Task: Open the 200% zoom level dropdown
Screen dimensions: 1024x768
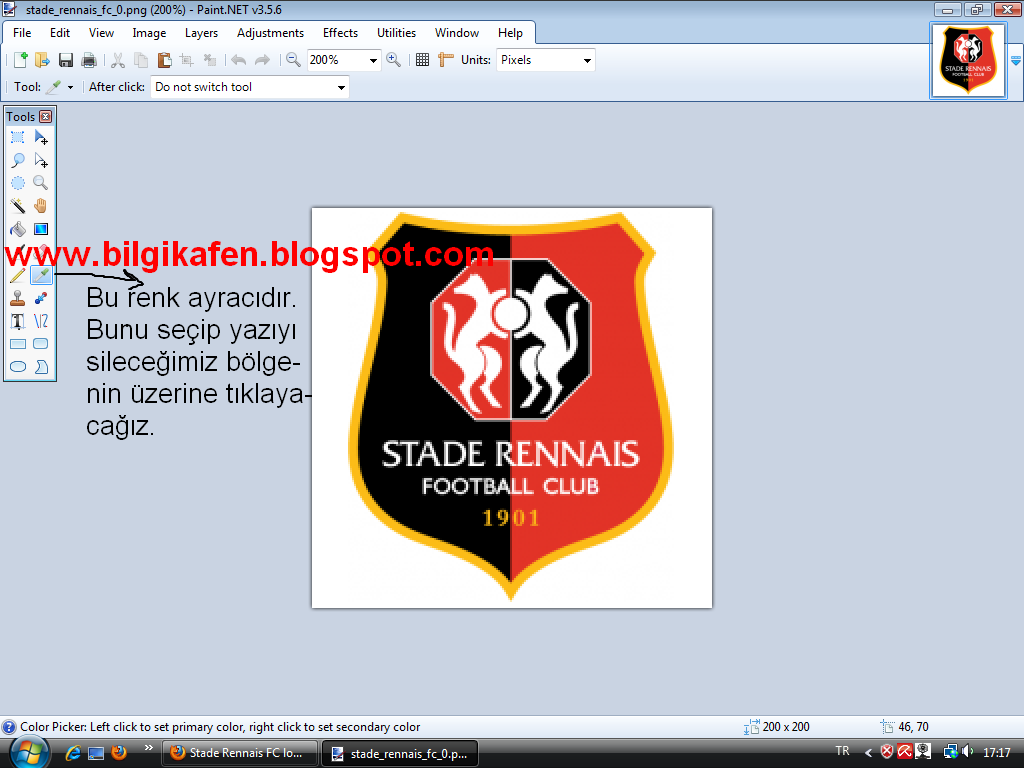Action: click(x=373, y=61)
